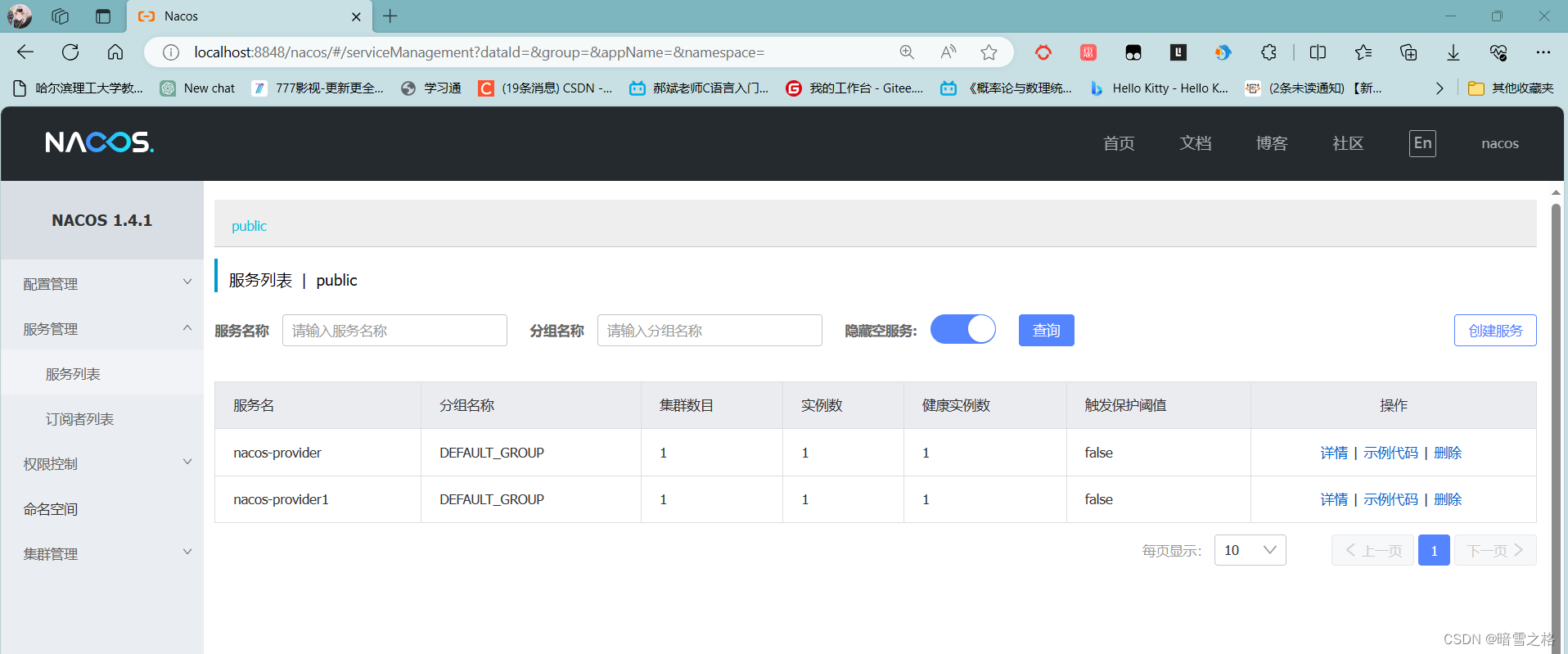Screen dimensions: 1568x654
Task: Show more bookmarks chevron
Action: click(x=1440, y=88)
